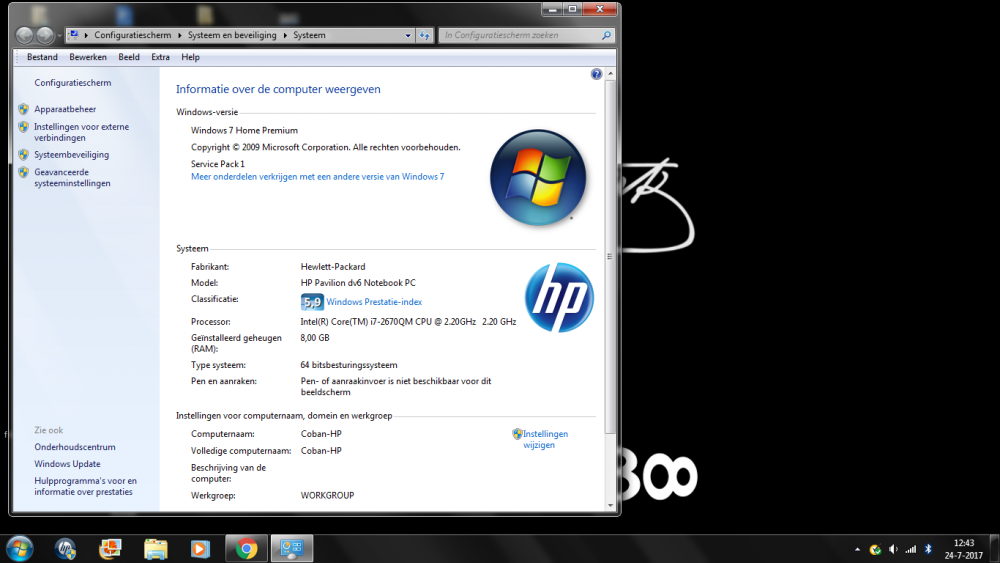Click the Control Panel taskbar button
Screen dimensions: 1000x563
[291, 548]
